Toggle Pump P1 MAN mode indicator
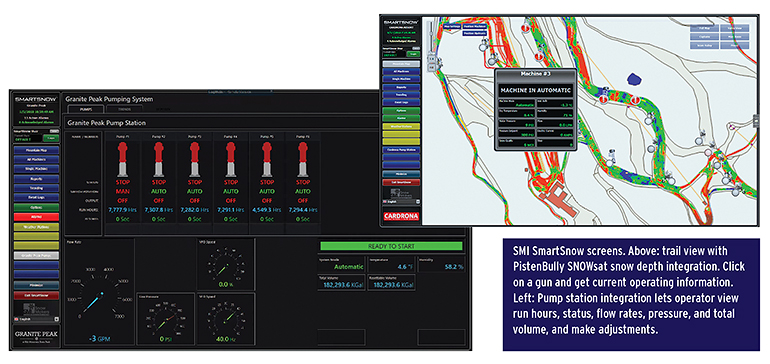Screen dimensions: 770x364 point(122,192)
